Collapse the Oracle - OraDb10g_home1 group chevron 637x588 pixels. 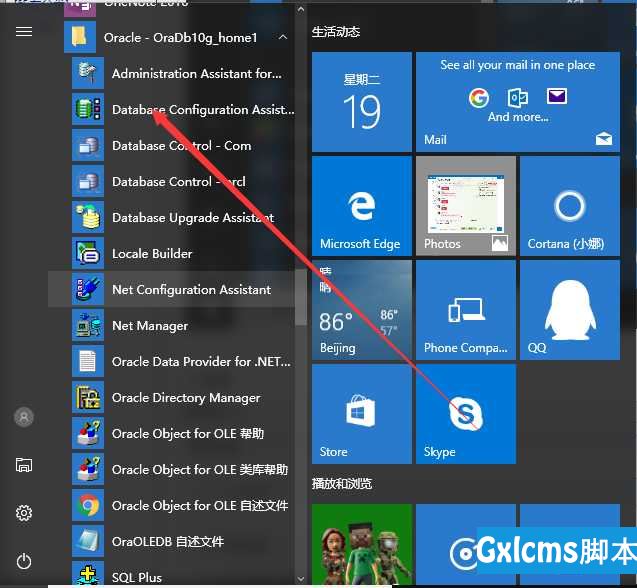pos(283,37)
